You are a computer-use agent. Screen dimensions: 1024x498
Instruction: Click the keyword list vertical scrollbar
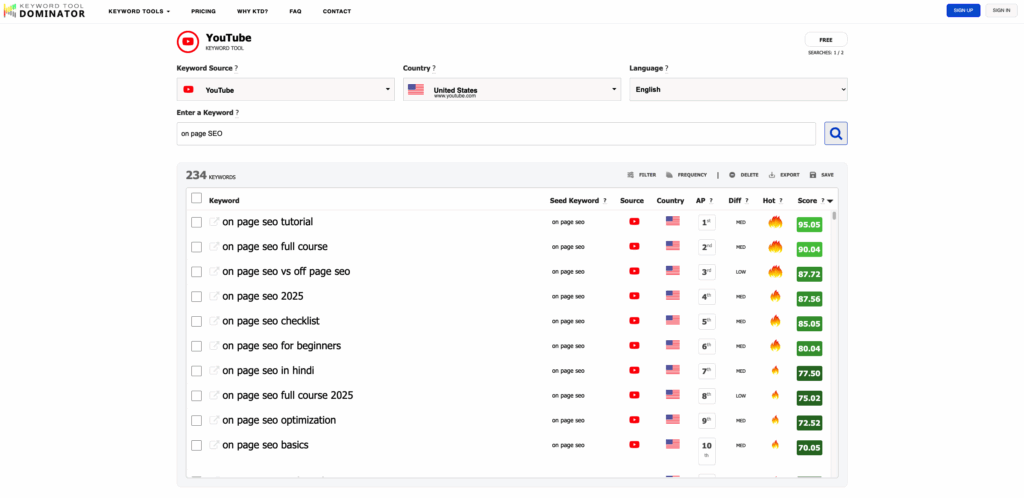click(835, 217)
